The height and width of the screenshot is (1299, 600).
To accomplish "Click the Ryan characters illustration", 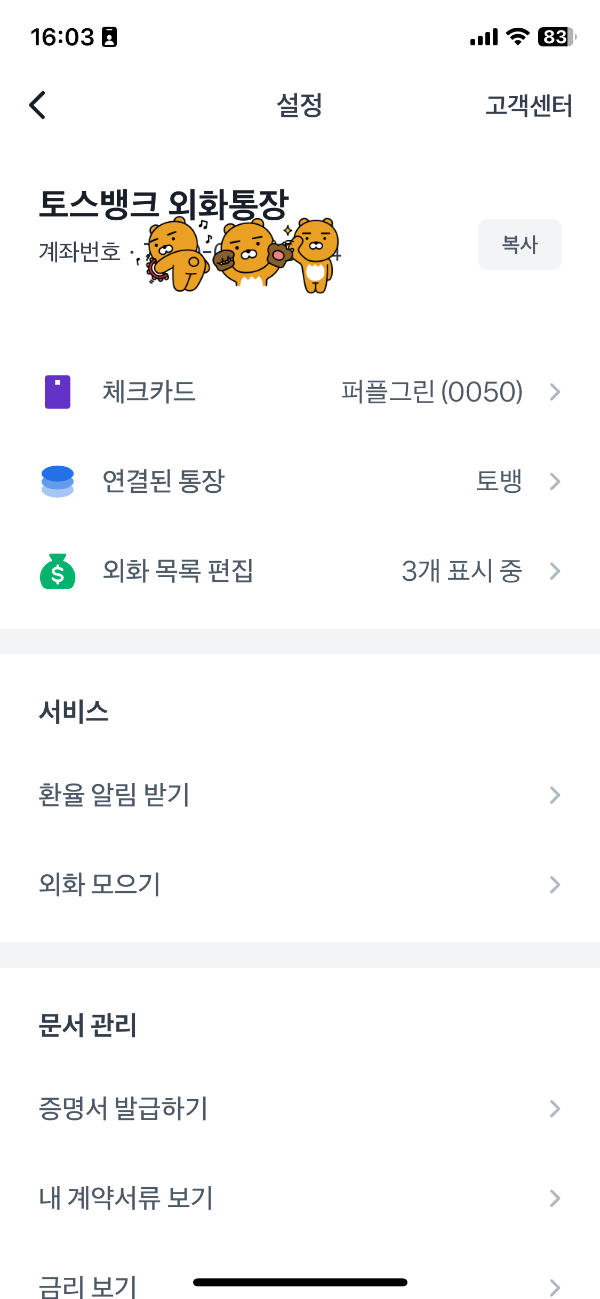I will [240, 250].
